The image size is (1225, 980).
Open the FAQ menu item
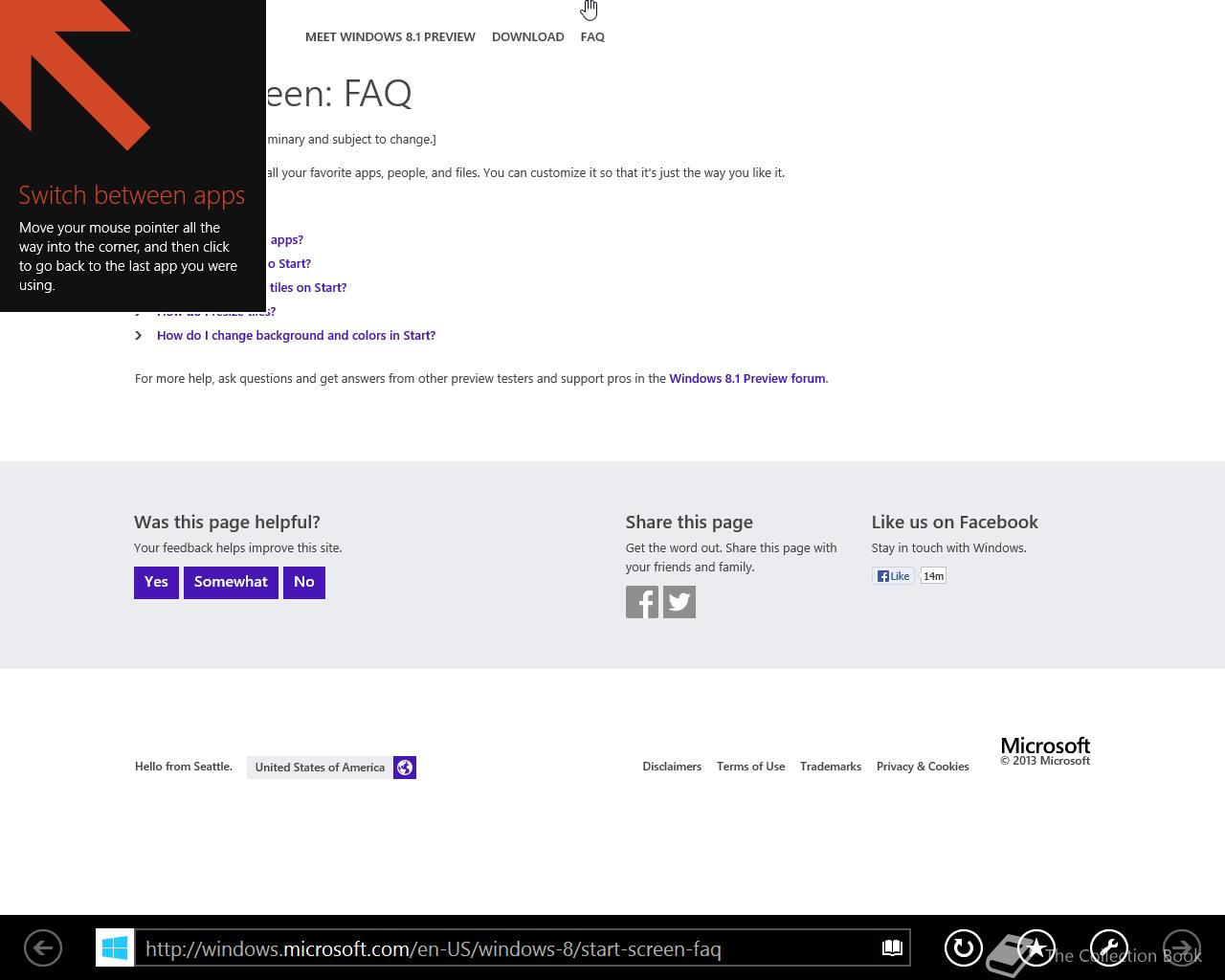point(592,36)
